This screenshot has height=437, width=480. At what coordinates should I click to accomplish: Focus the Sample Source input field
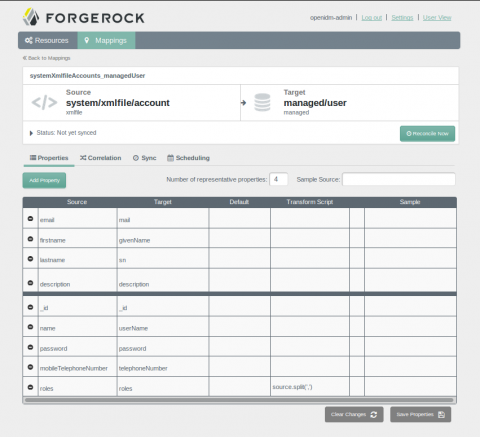tap(399, 179)
